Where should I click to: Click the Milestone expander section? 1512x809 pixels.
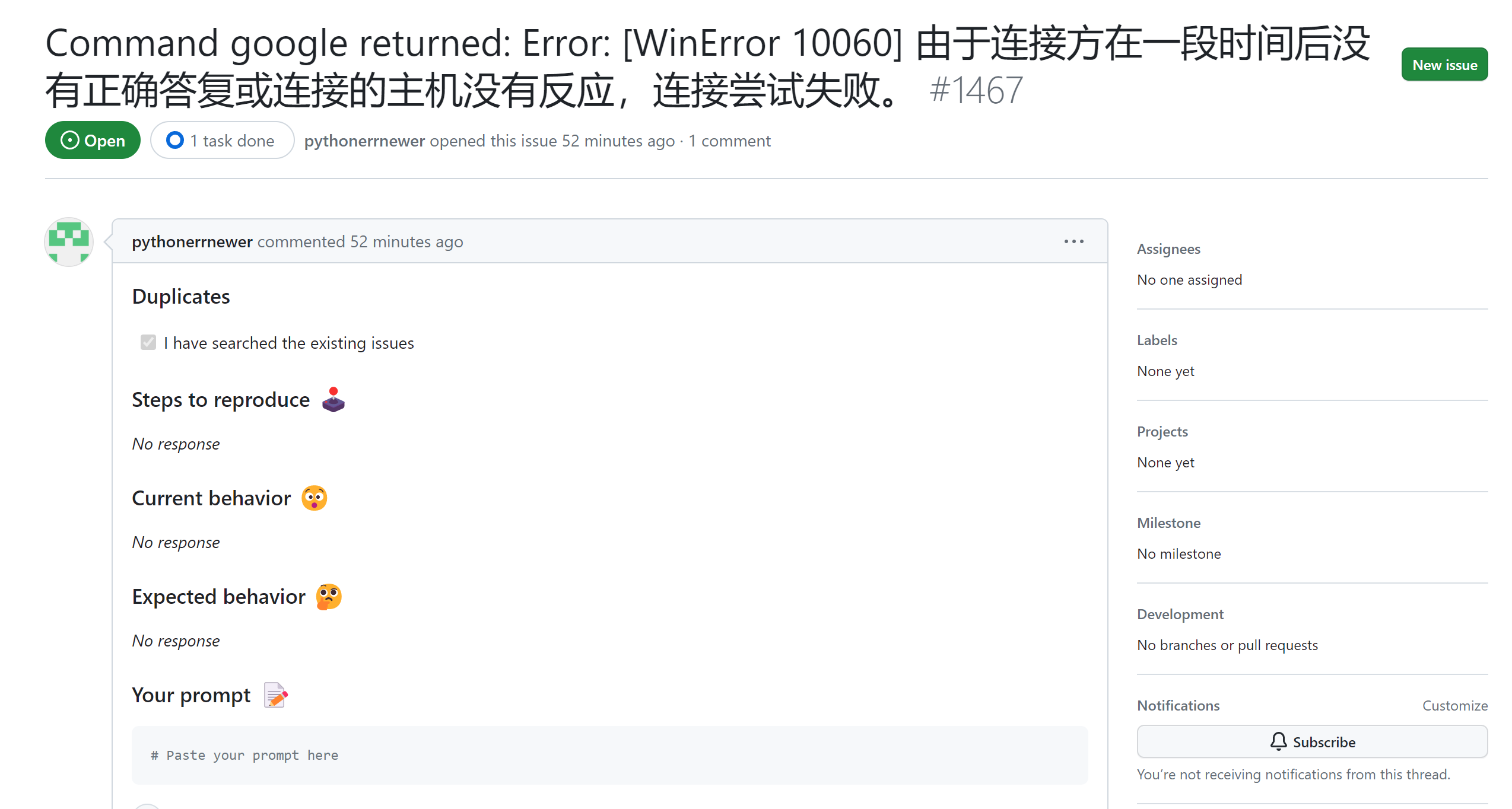point(1167,522)
